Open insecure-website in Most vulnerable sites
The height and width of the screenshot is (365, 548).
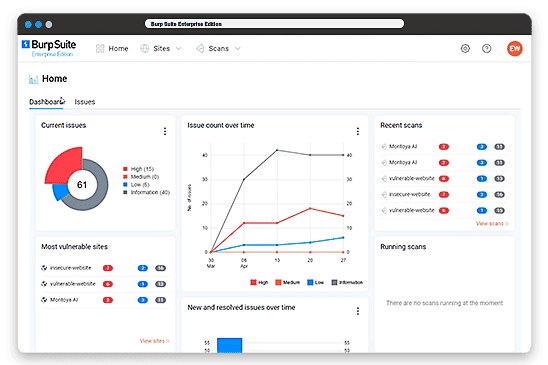coord(71,268)
